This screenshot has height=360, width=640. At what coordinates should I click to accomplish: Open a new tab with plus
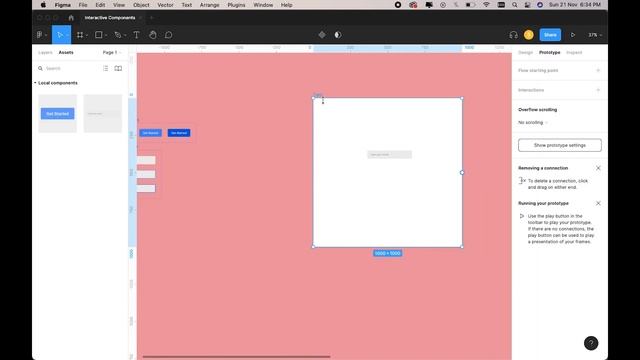151,18
